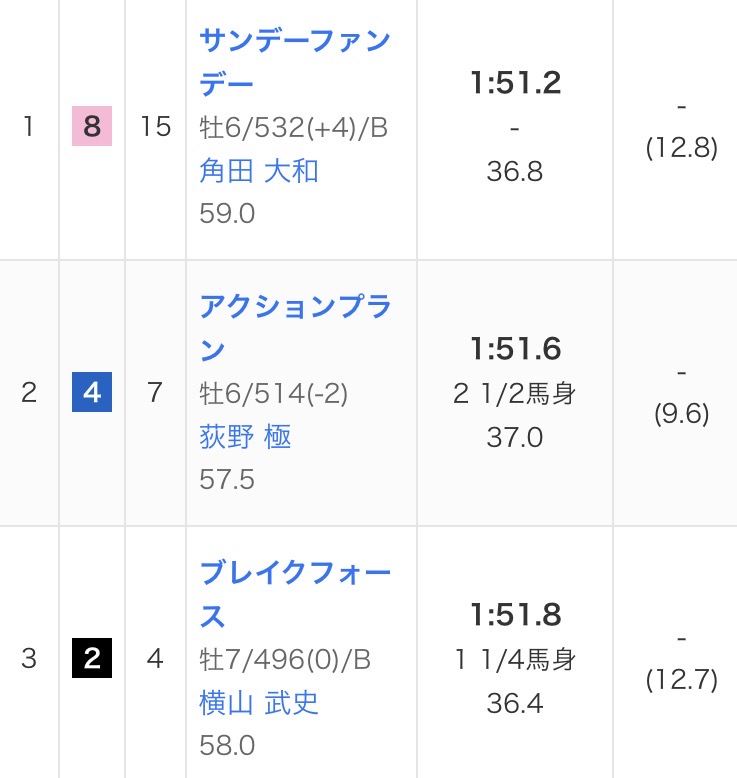The image size is (737, 778).
Task: Click the odds value (12.7)
Action: 681,680
